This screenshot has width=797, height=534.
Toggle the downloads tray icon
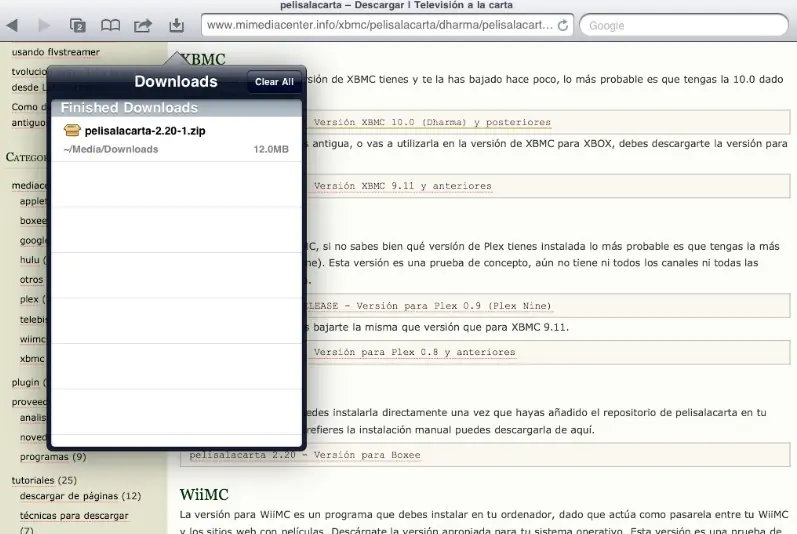176,25
